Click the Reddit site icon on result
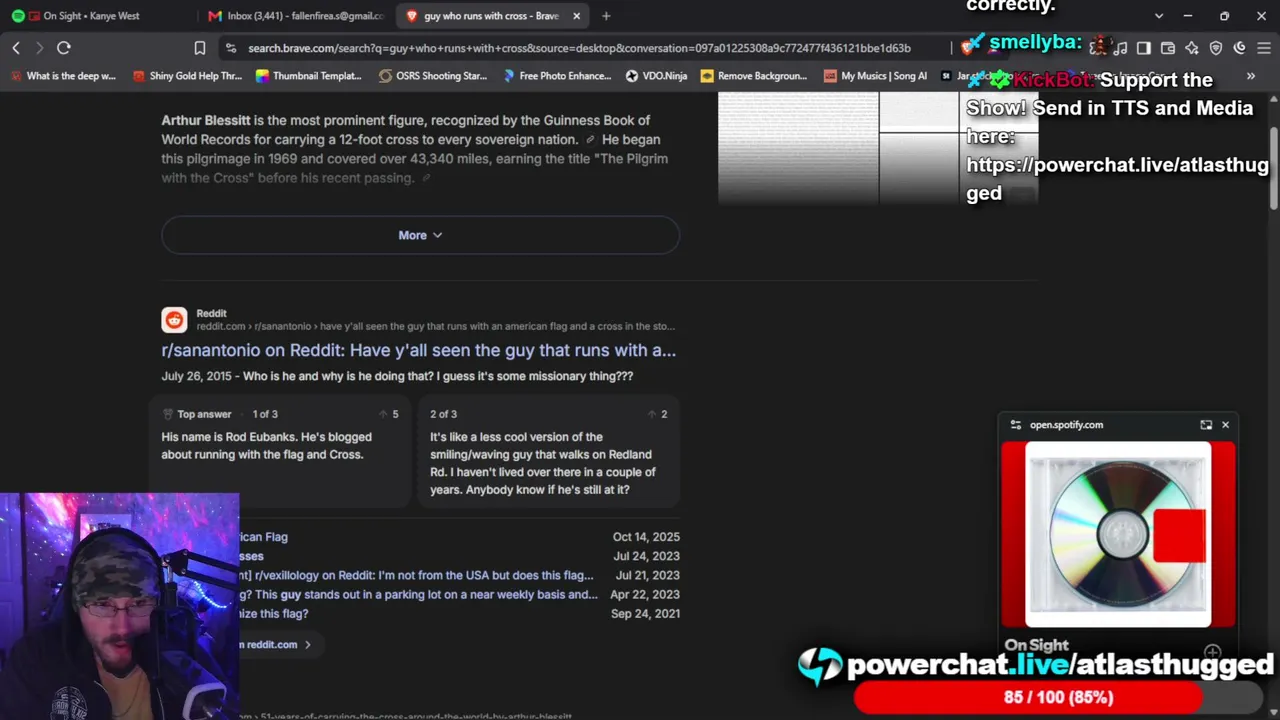Screen dimensions: 1280x720 click(174, 319)
